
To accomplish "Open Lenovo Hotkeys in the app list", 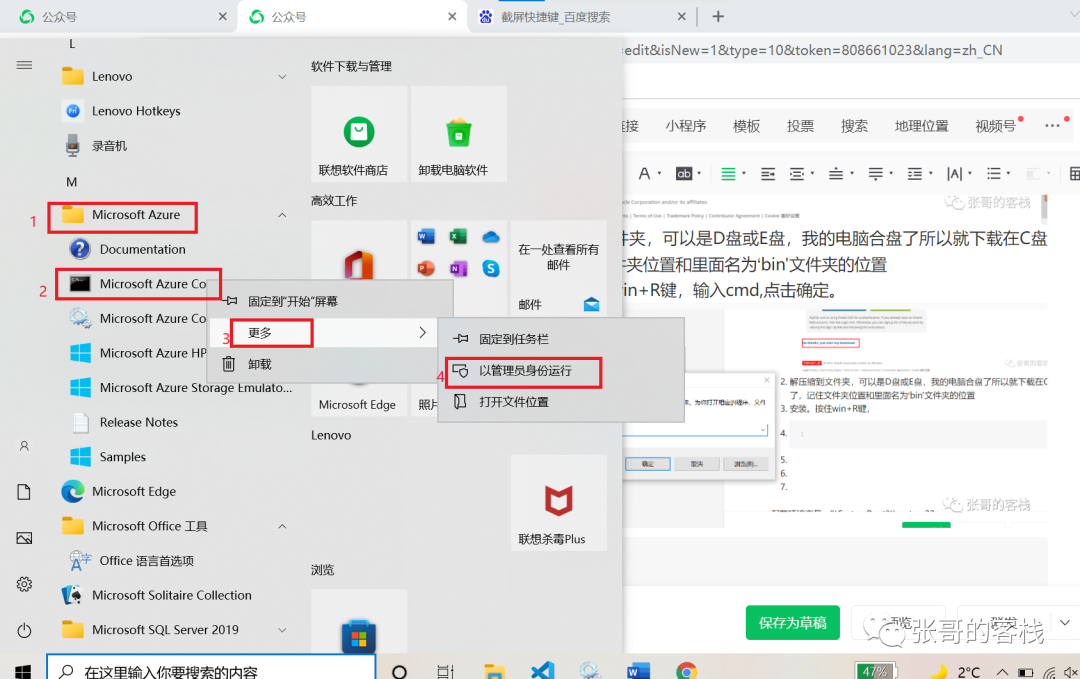I will tap(121, 111).
